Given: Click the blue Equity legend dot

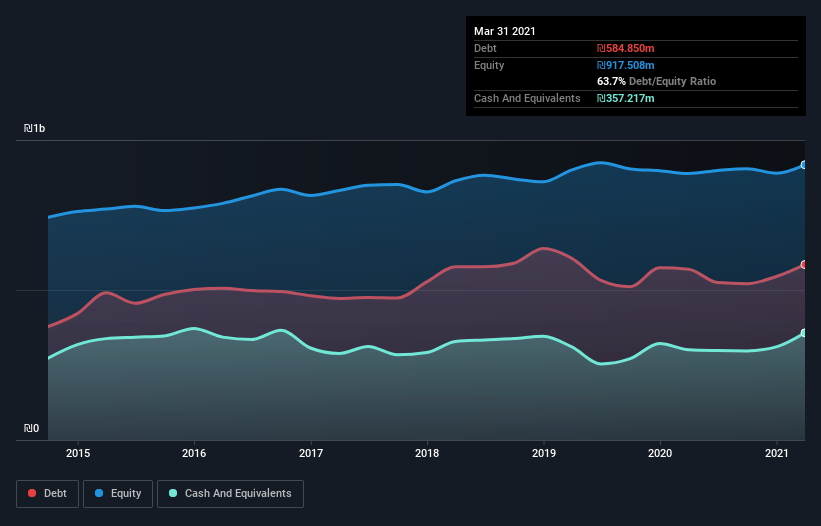Looking at the screenshot, I should (x=99, y=493).
